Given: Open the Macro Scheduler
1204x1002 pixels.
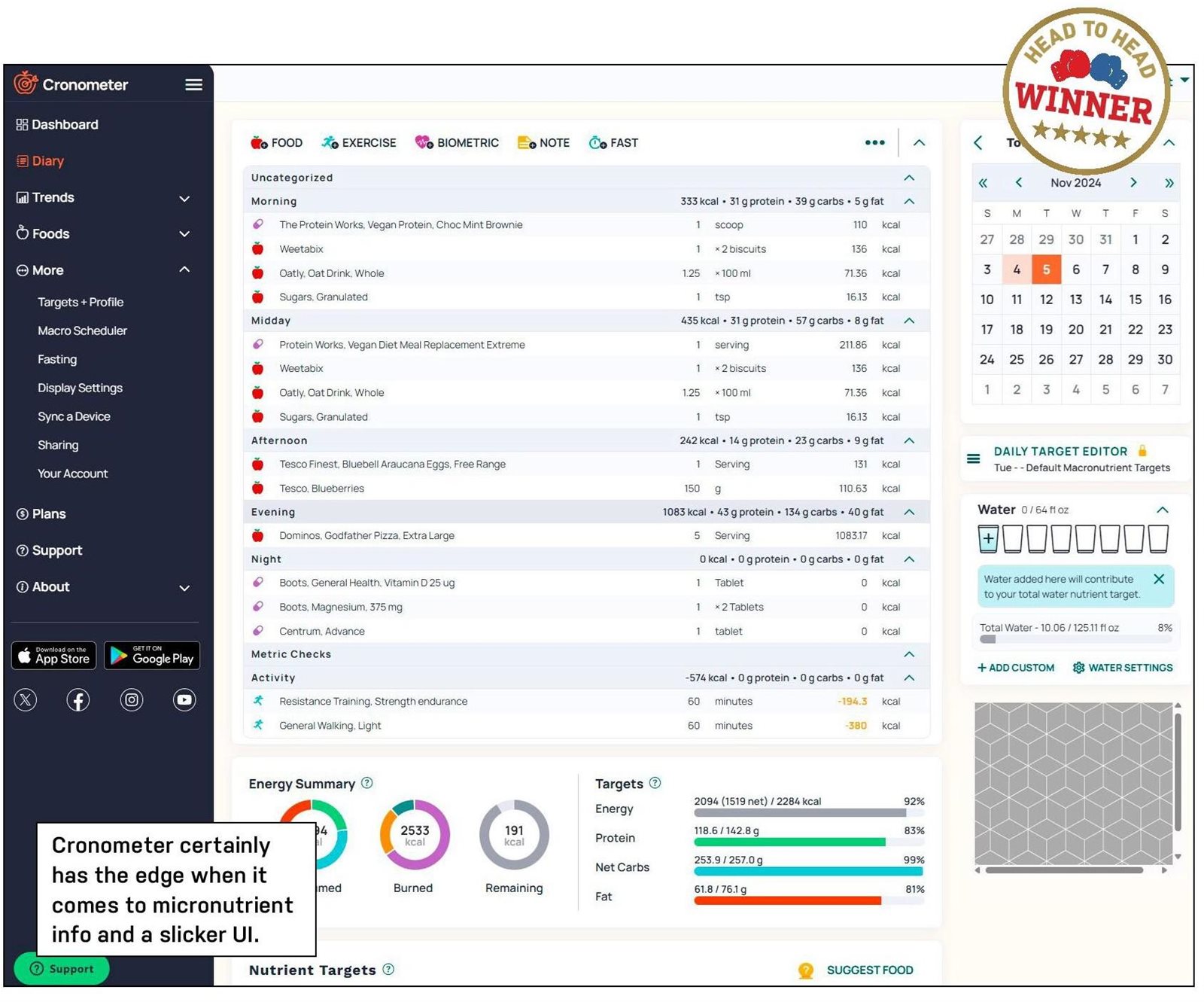Looking at the screenshot, I should (82, 330).
